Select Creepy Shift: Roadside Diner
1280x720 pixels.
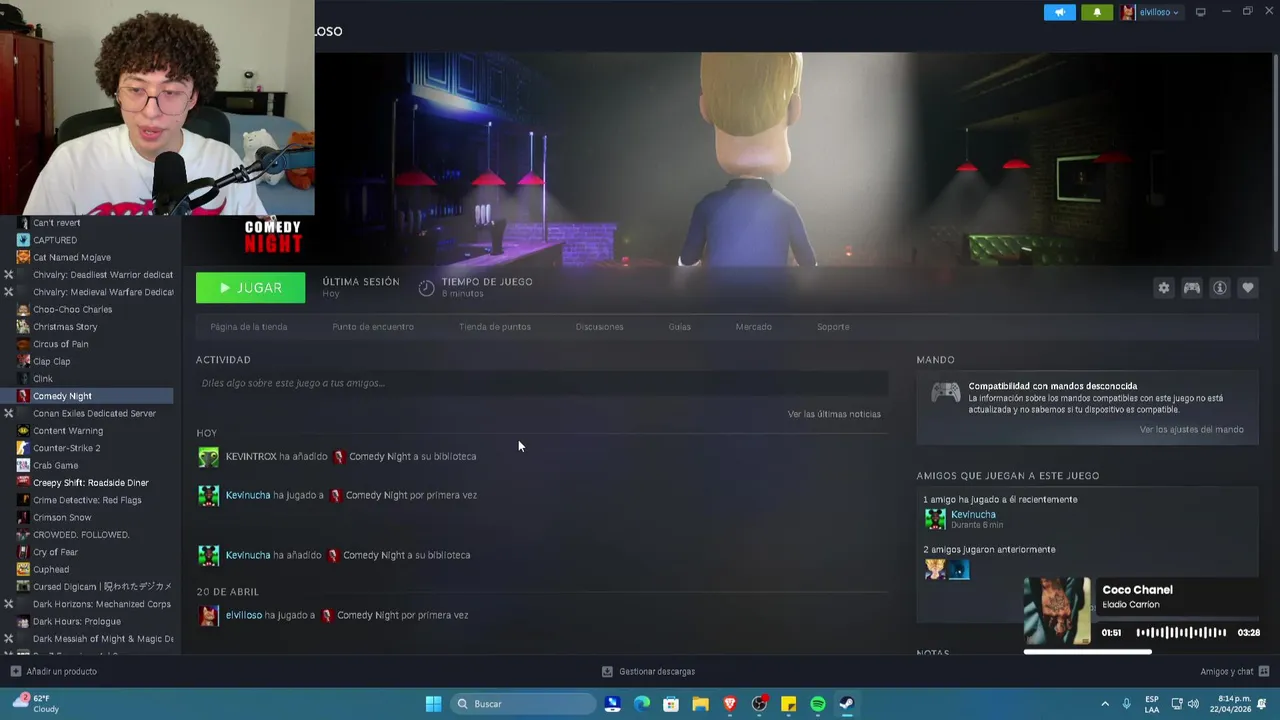point(90,483)
